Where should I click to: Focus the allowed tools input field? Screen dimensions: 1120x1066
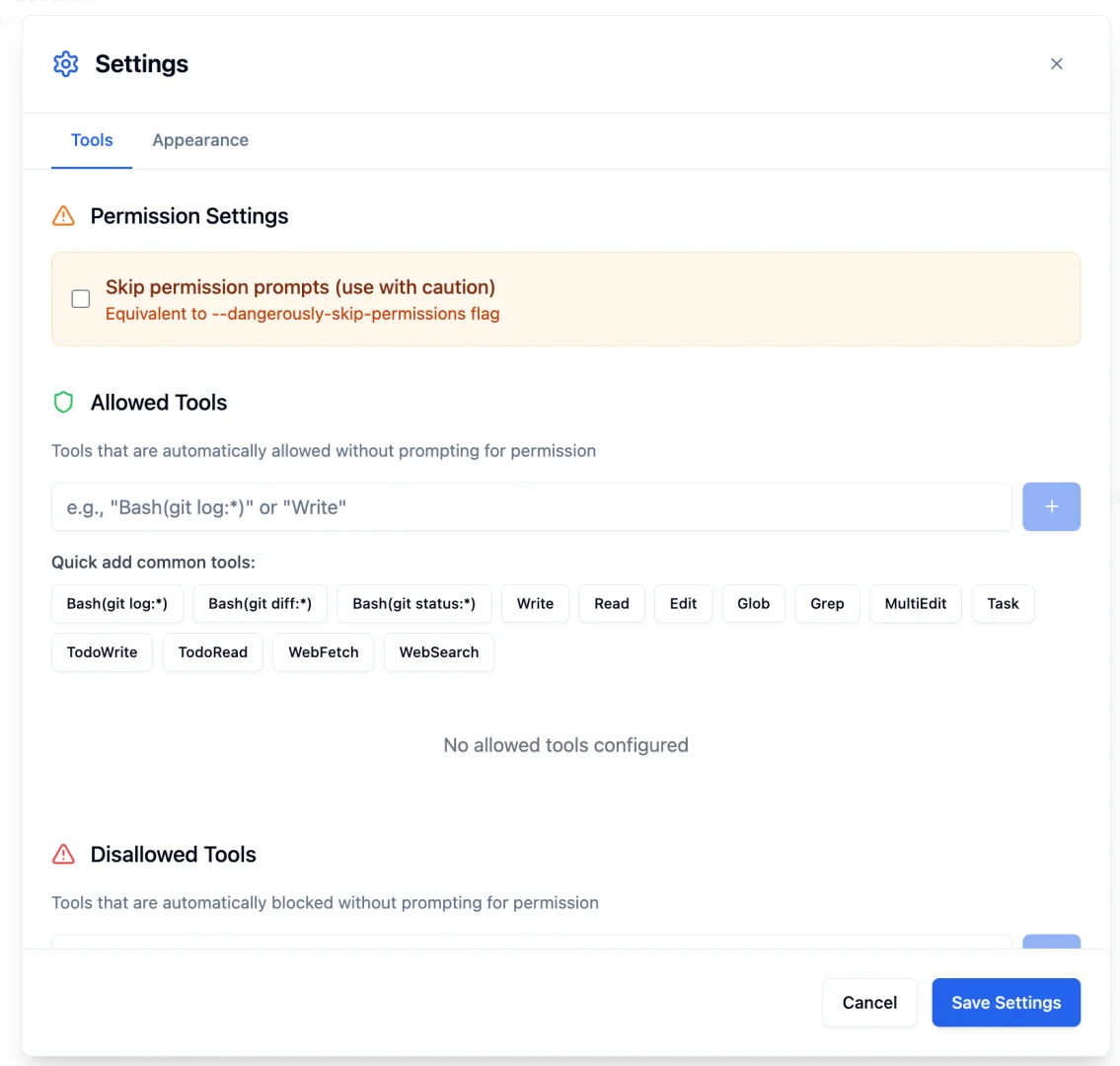point(531,507)
